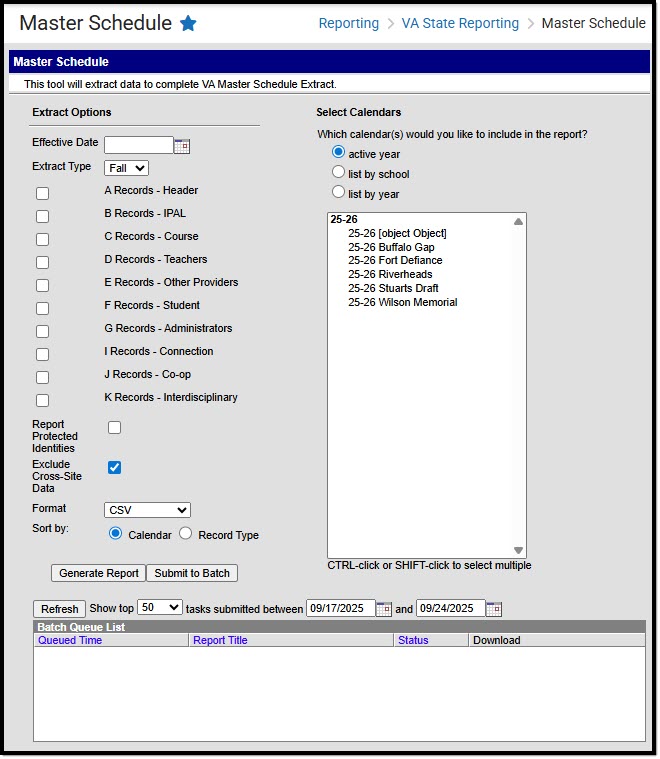Click the Effective Date input field
Image resolution: width=660 pixels, height=759 pixels.
click(139, 145)
